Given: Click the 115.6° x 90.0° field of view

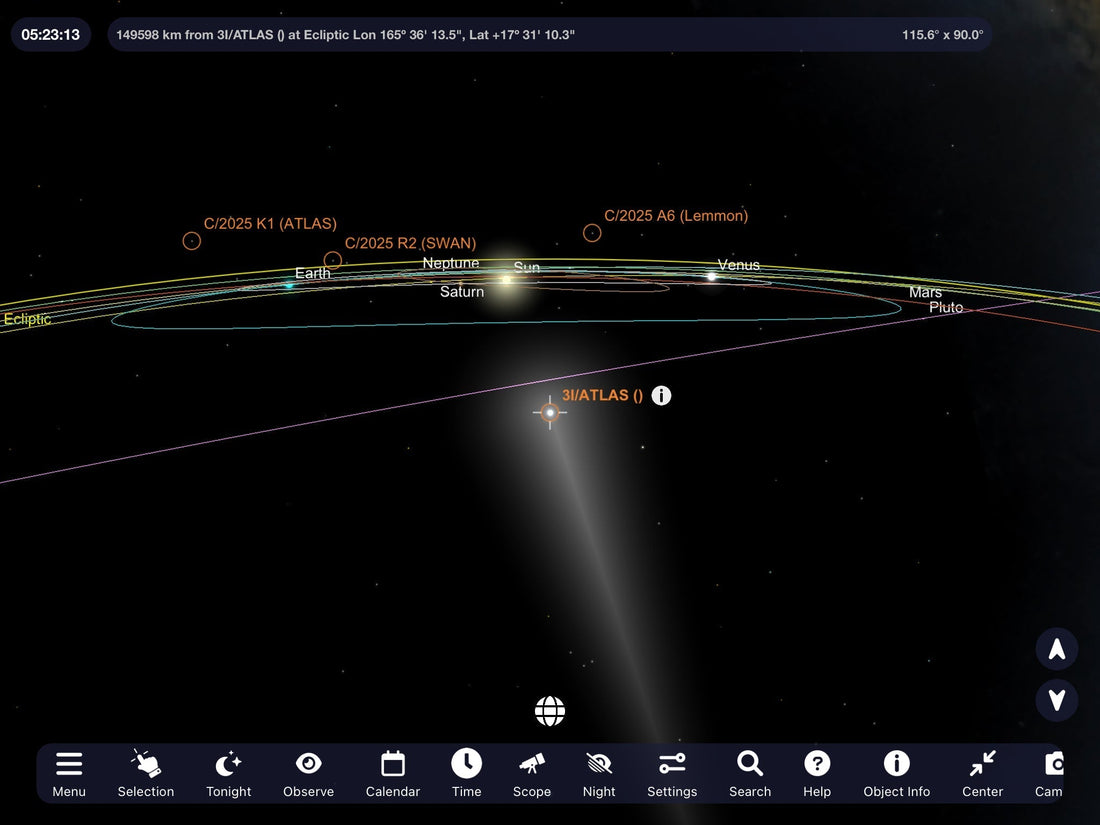Looking at the screenshot, I should pos(942,34).
